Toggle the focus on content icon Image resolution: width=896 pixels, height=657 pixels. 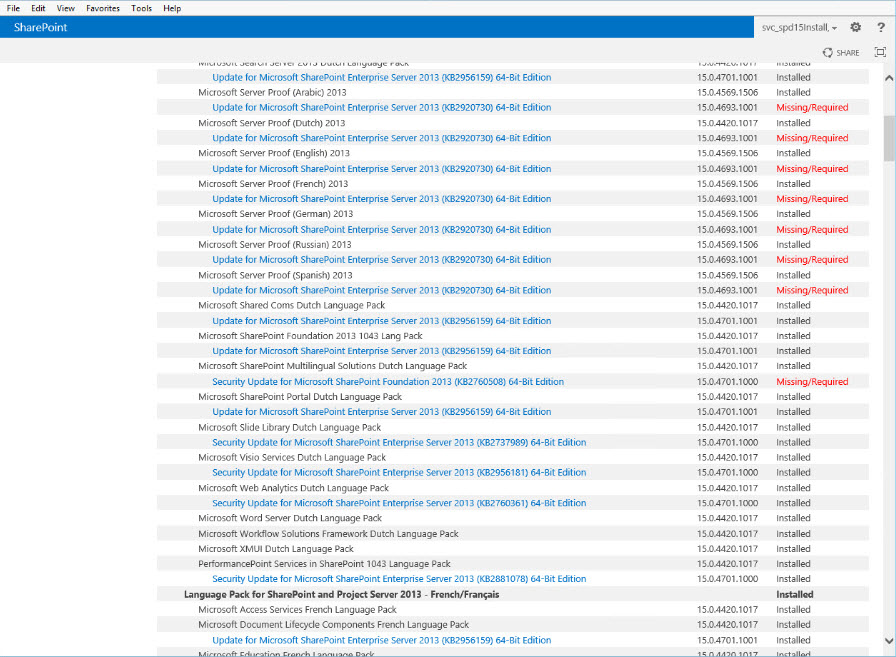(880, 53)
